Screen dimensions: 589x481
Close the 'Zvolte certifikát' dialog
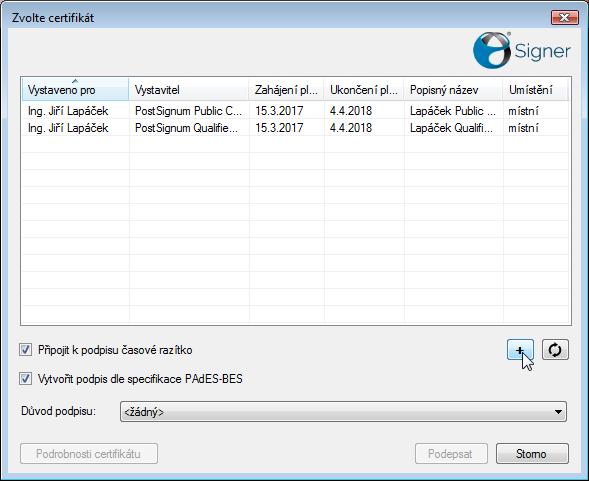[564, 17]
